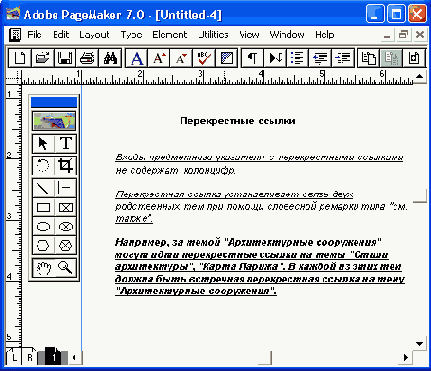431x371 pixels.
Task: Select the Ellipse tool
Action: (43, 226)
